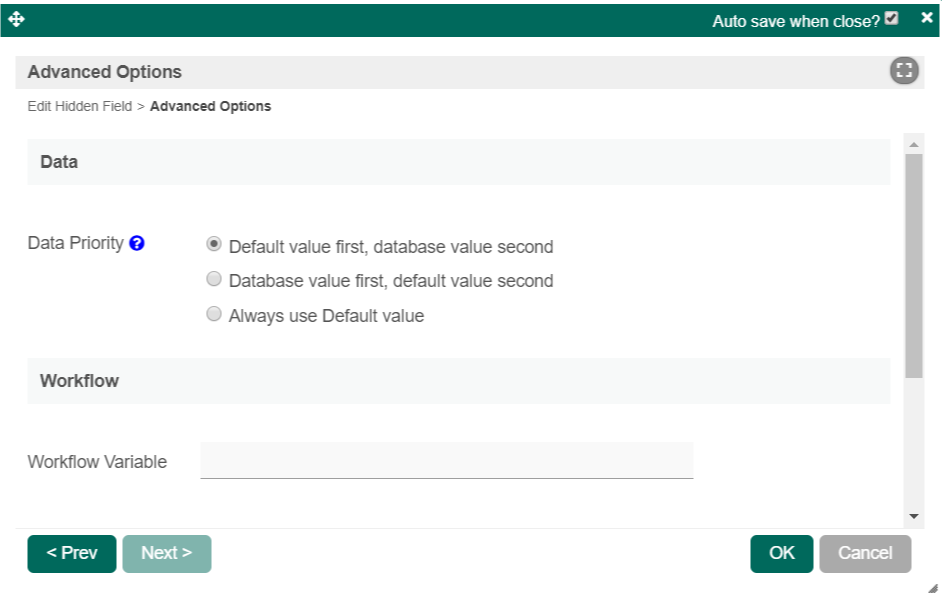Close the dialog with the X icon
The height and width of the screenshot is (593, 942).
pos(927,18)
